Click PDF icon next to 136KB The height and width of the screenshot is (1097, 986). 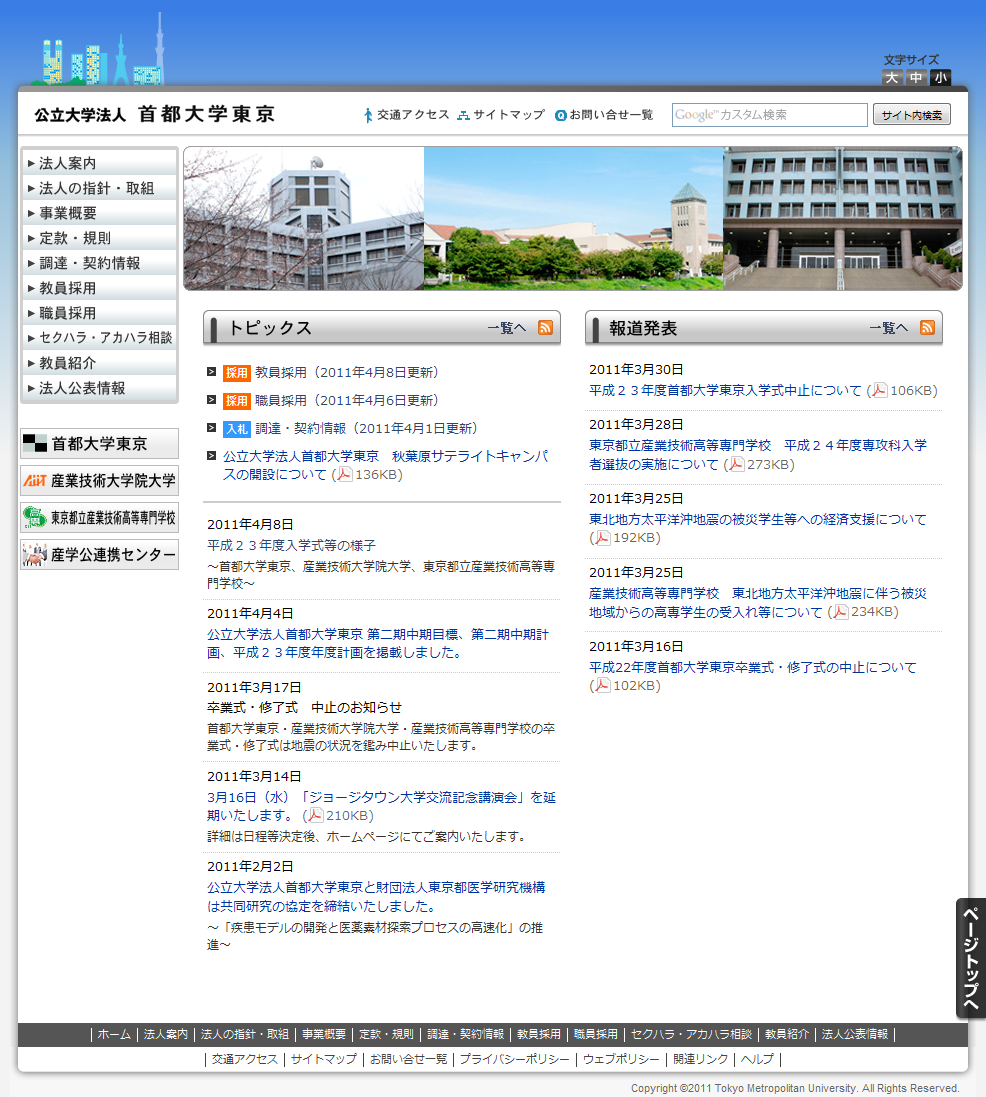coord(344,474)
